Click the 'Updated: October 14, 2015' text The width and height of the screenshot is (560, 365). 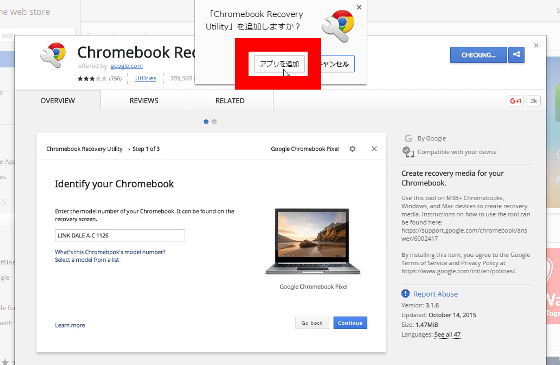(x=439, y=315)
